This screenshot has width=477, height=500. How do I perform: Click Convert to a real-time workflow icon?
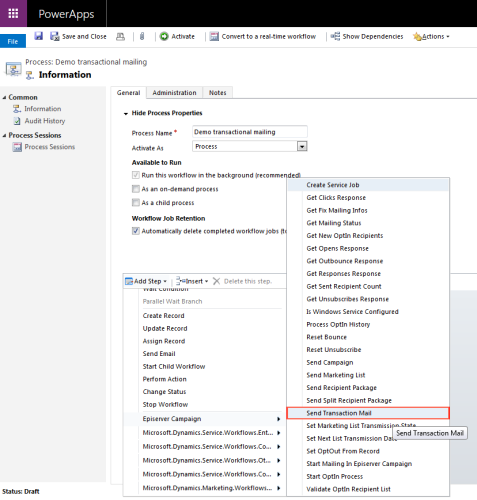214,36
